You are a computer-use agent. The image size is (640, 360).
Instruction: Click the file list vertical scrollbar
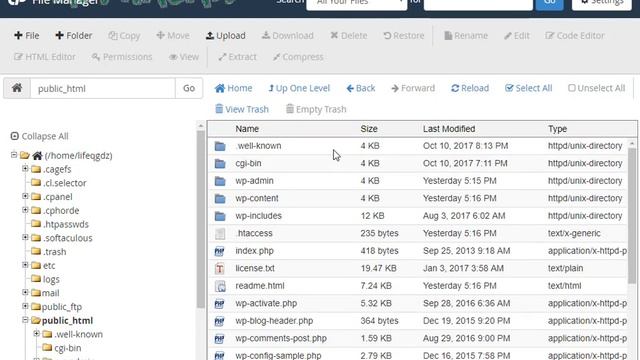(x=632, y=216)
